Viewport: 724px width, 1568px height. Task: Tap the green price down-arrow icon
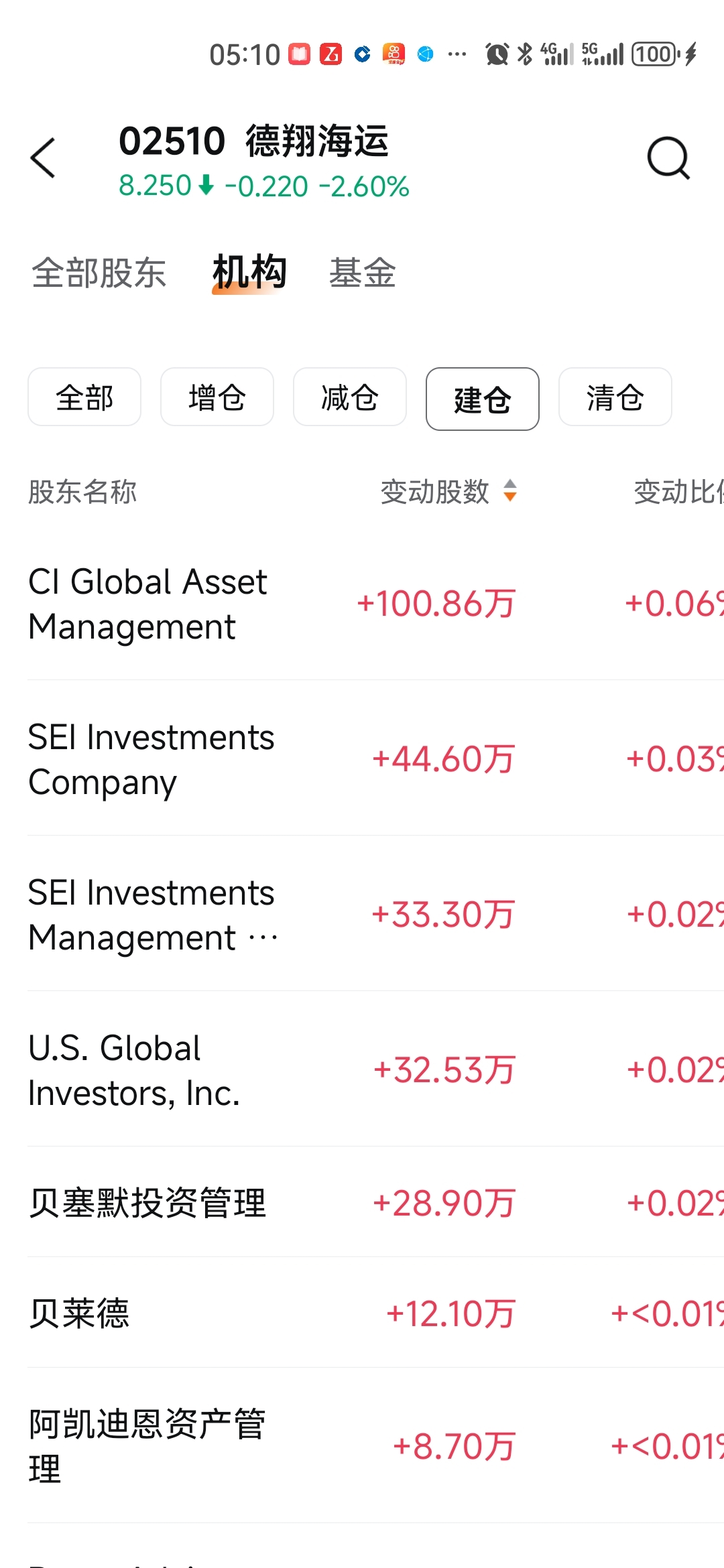[x=207, y=185]
